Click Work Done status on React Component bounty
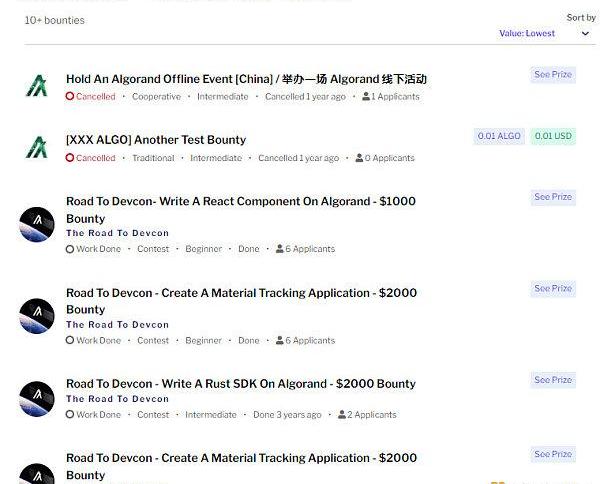The height and width of the screenshot is (484, 600). point(93,249)
